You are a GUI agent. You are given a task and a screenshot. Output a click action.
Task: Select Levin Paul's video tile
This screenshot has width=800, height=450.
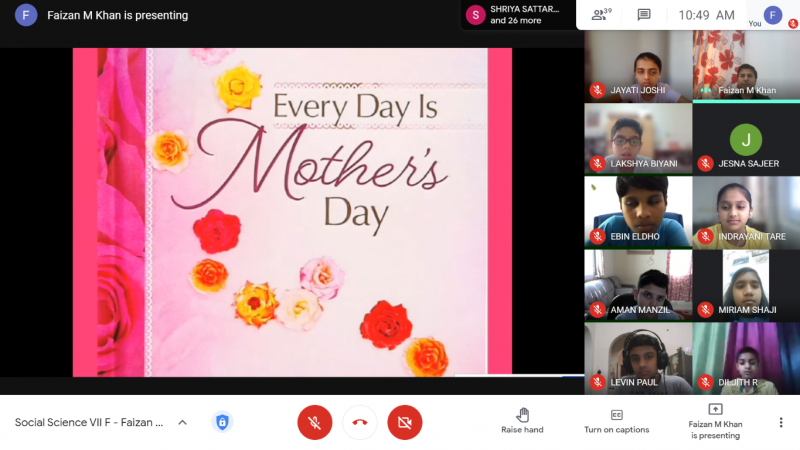tap(638, 357)
